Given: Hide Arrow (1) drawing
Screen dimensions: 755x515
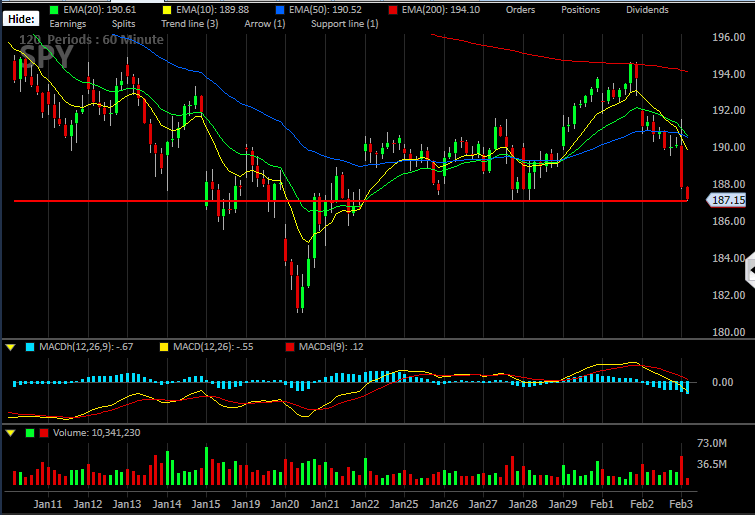Looking at the screenshot, I should pyautogui.click(x=265, y=24).
